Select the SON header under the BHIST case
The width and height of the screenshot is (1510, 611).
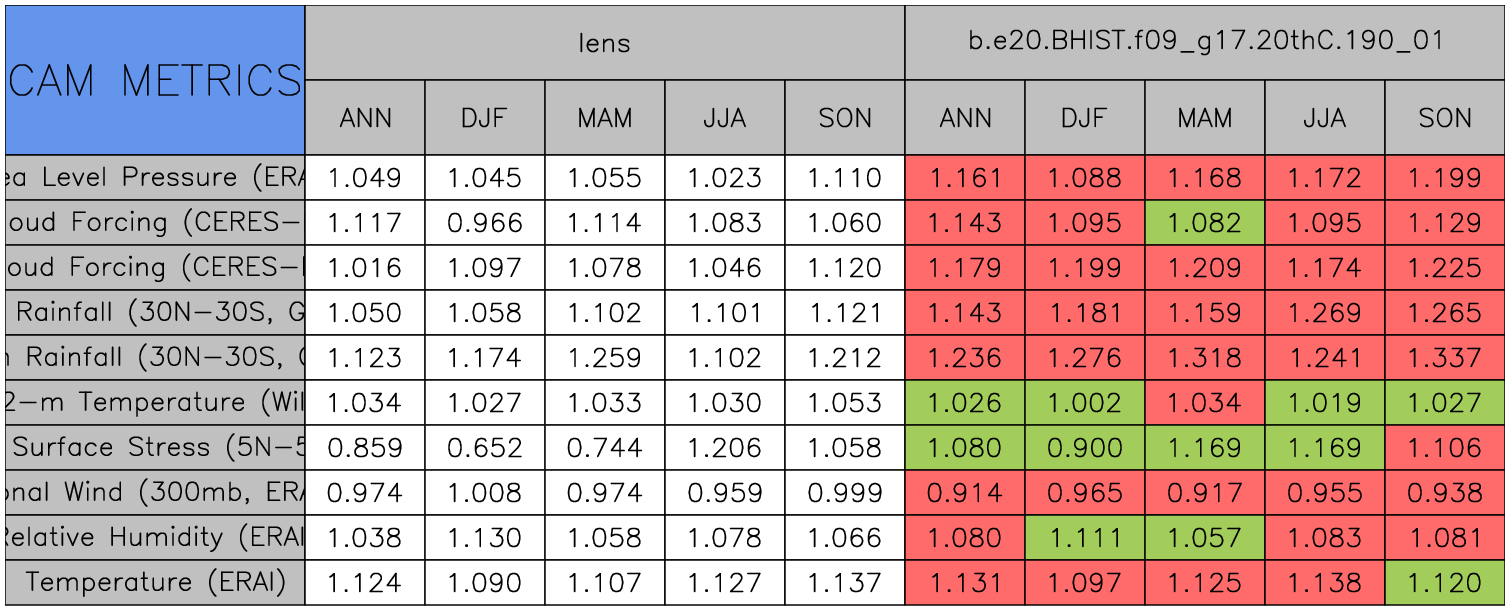point(1445,118)
